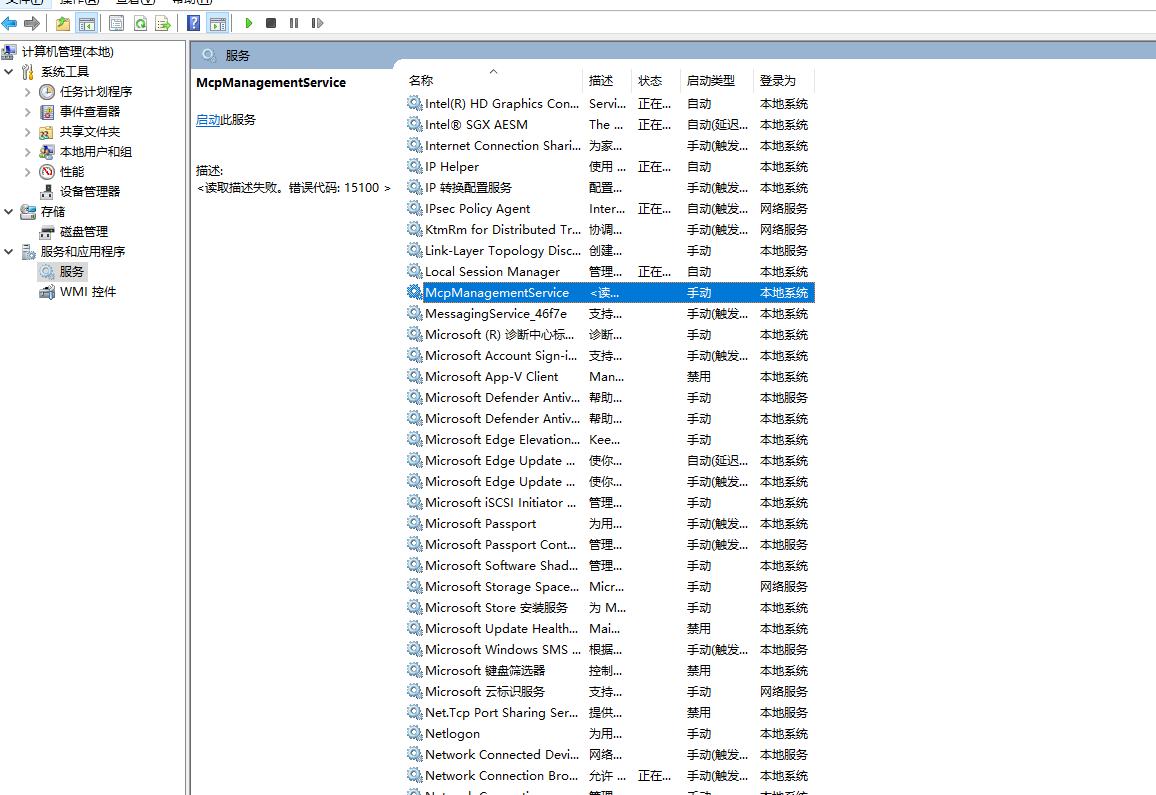
Task: Click the 启动 link to start this service
Action: (208, 119)
